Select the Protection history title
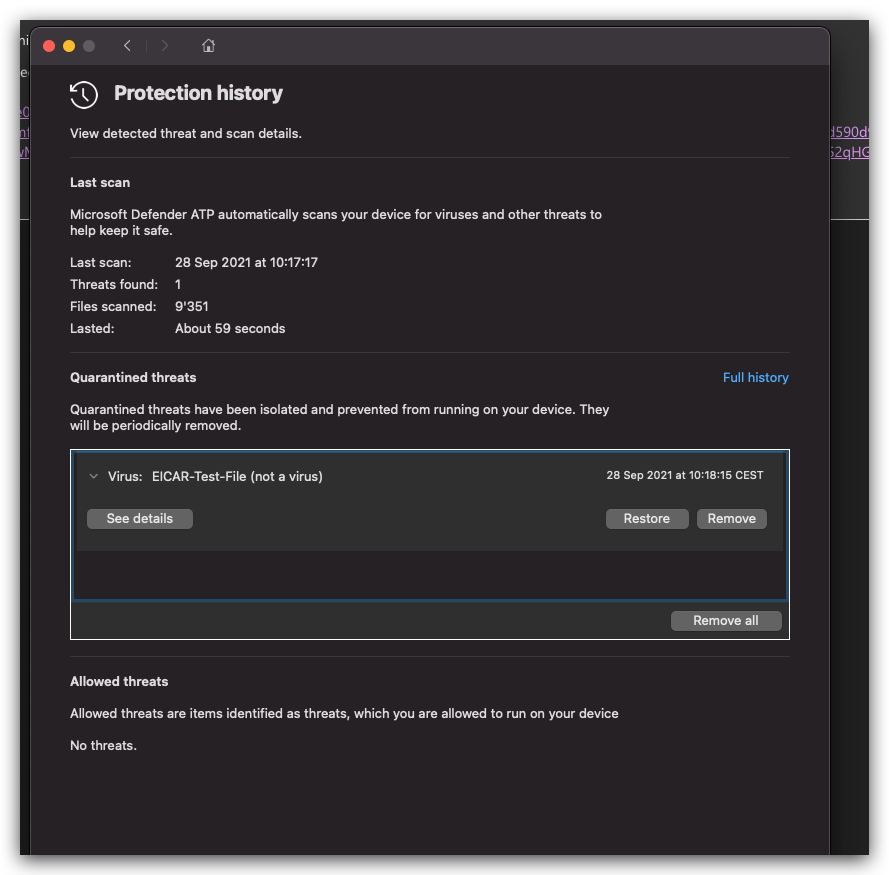Viewport: 889px width, 875px height. coord(198,93)
